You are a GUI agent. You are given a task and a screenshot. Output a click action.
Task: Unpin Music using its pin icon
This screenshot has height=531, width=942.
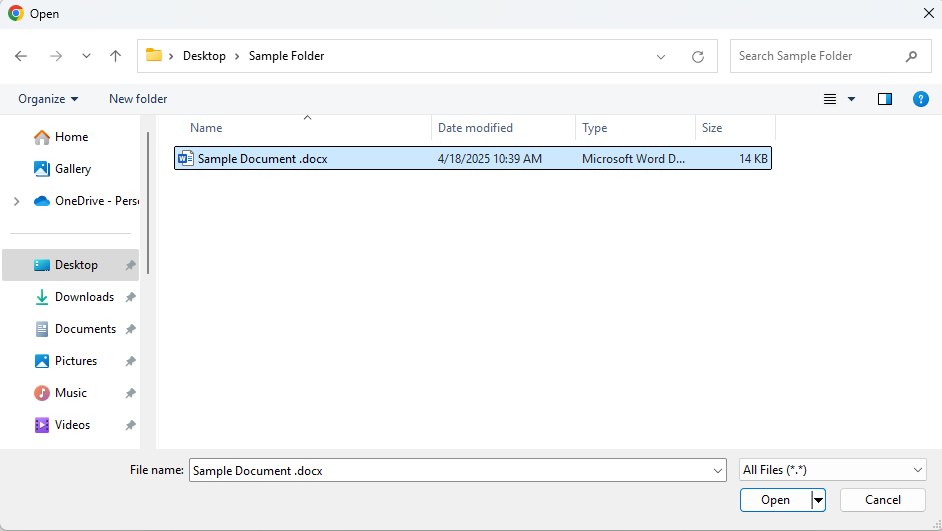pos(130,393)
